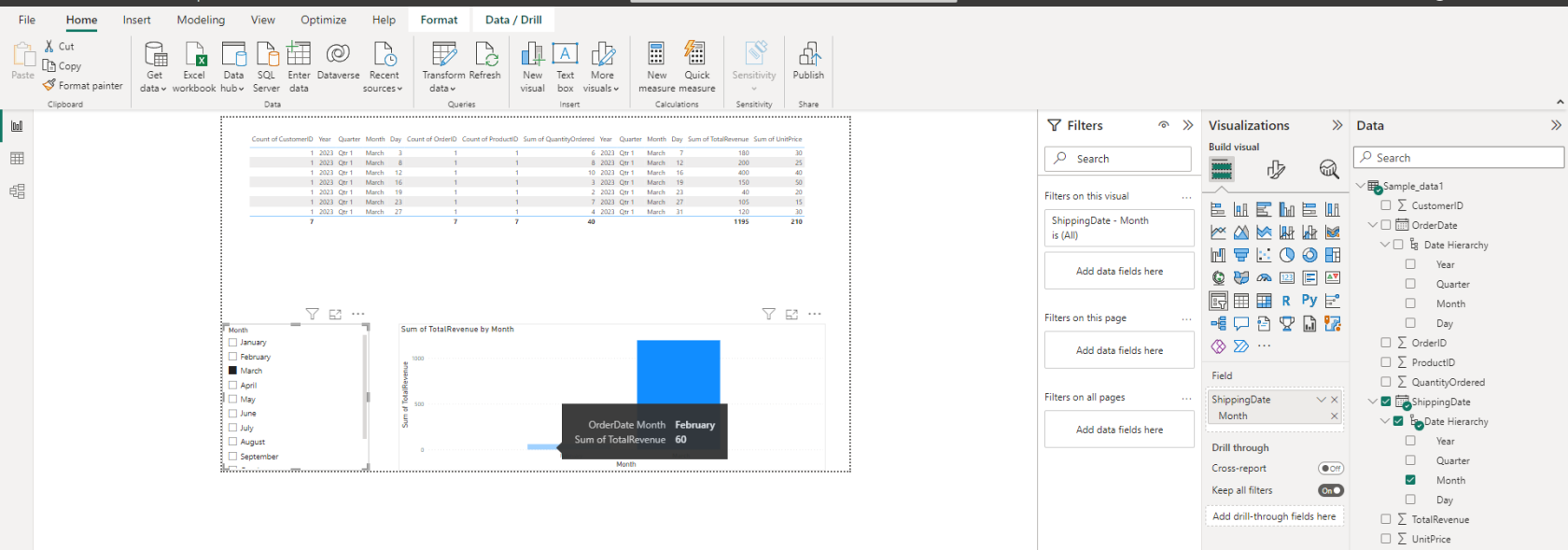The height and width of the screenshot is (550, 1568).
Task: Click the Refresh ribbon button
Action: [x=484, y=62]
